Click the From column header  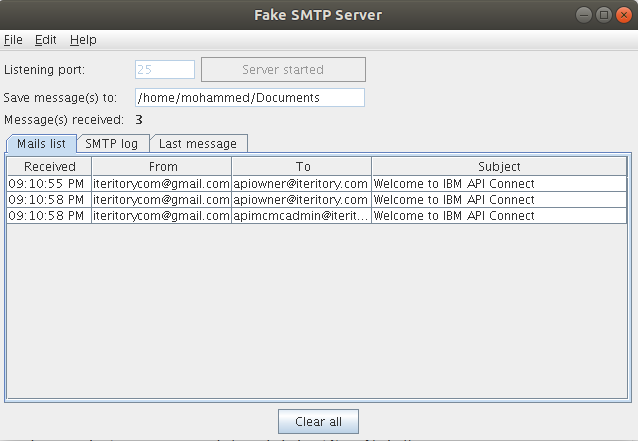(162, 167)
